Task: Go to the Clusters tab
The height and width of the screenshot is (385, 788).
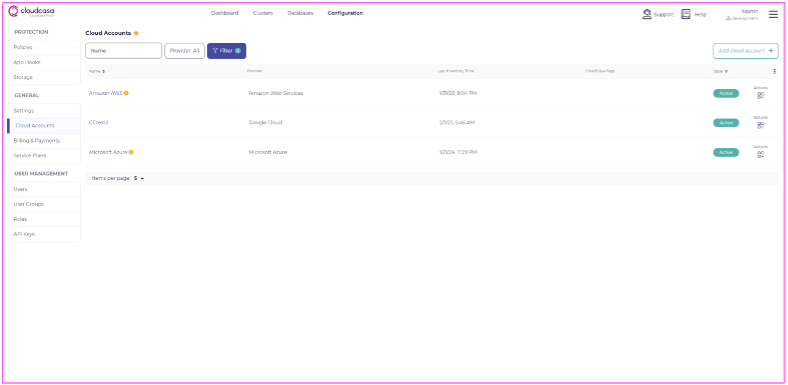Action: pos(263,13)
